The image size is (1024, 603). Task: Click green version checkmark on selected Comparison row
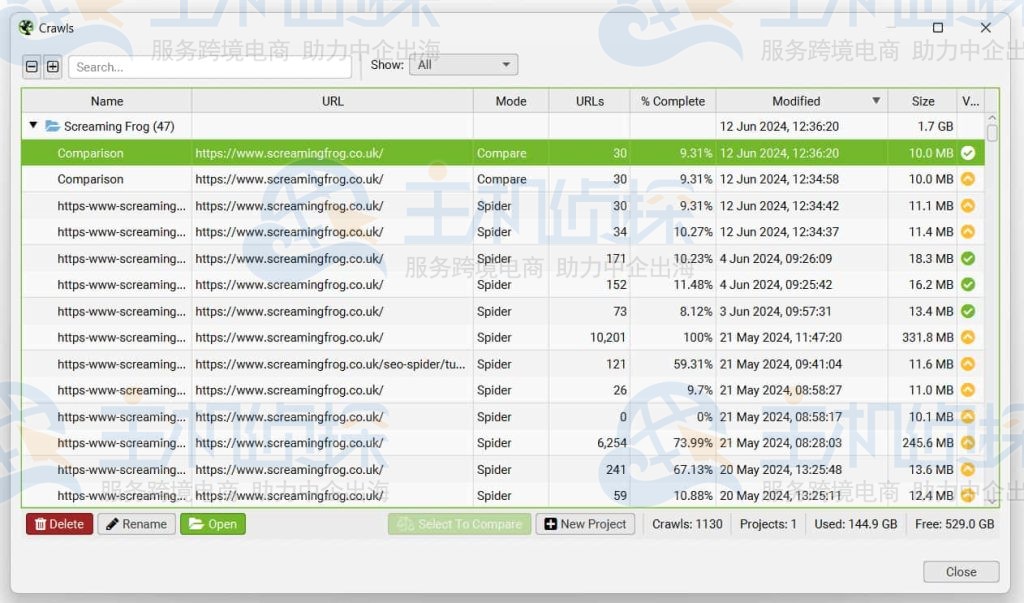pyautogui.click(x=967, y=153)
